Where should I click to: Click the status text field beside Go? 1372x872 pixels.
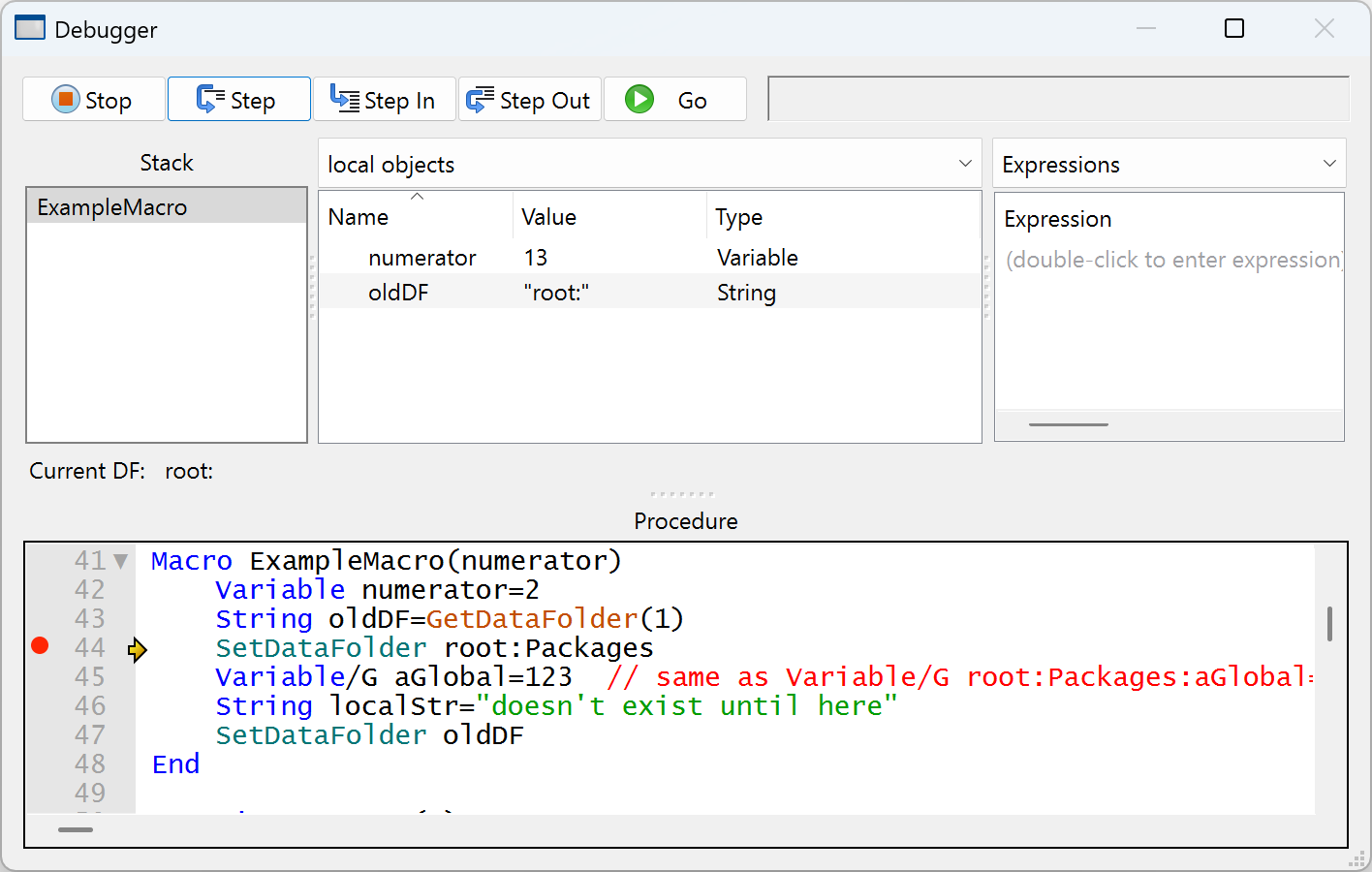pos(1057,100)
